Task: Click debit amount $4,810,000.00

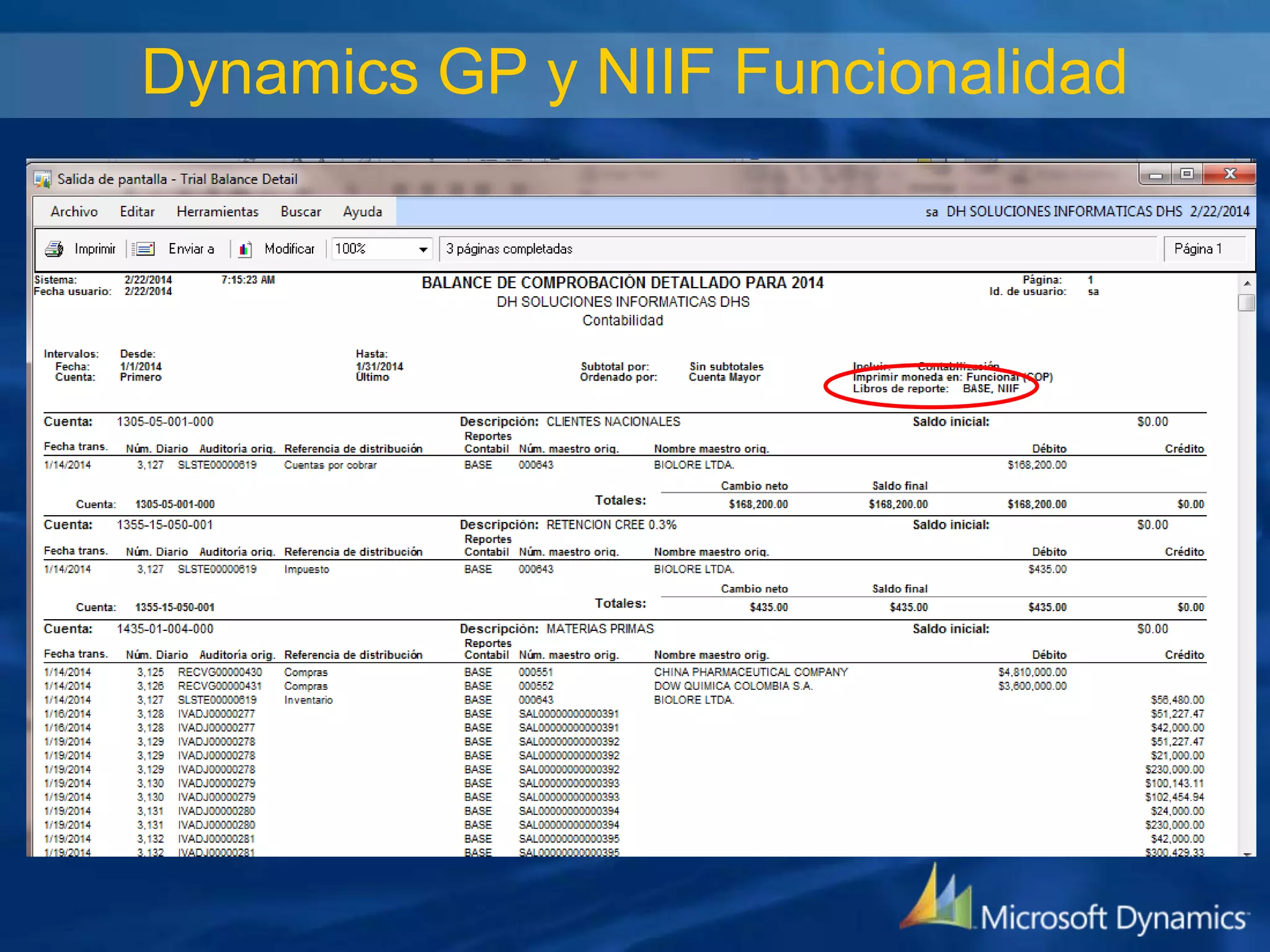Action: 1032,672
